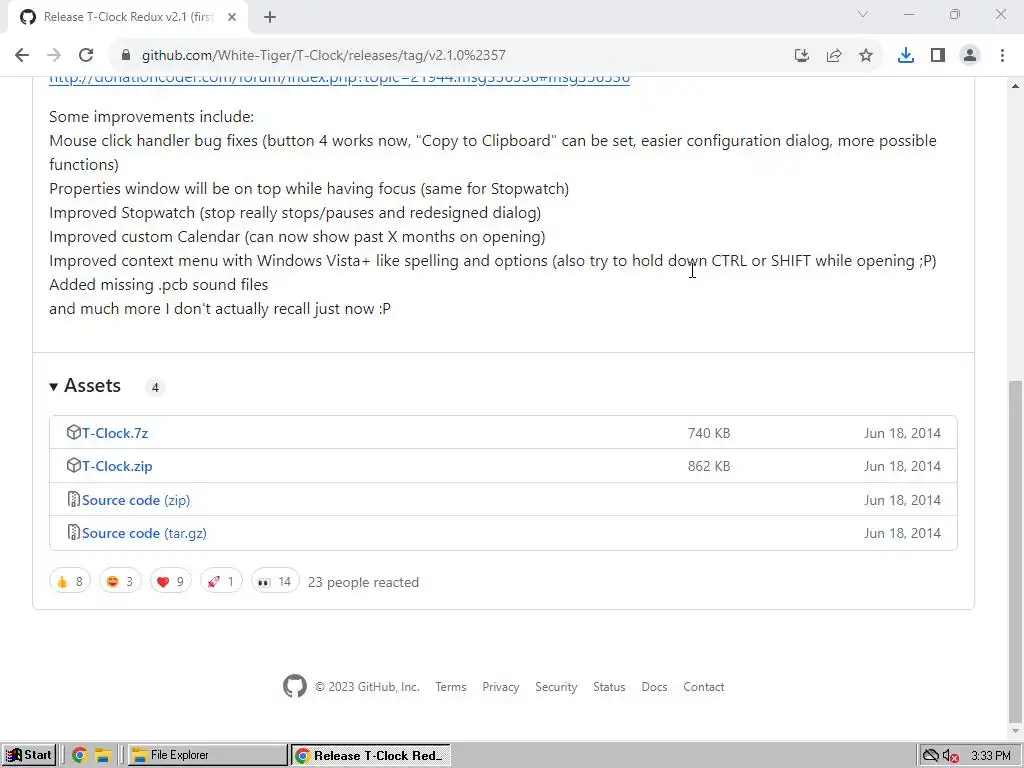Viewport: 1024px width, 768px height.
Task: Toggle the Chrome side panel icon
Action: coord(938,56)
